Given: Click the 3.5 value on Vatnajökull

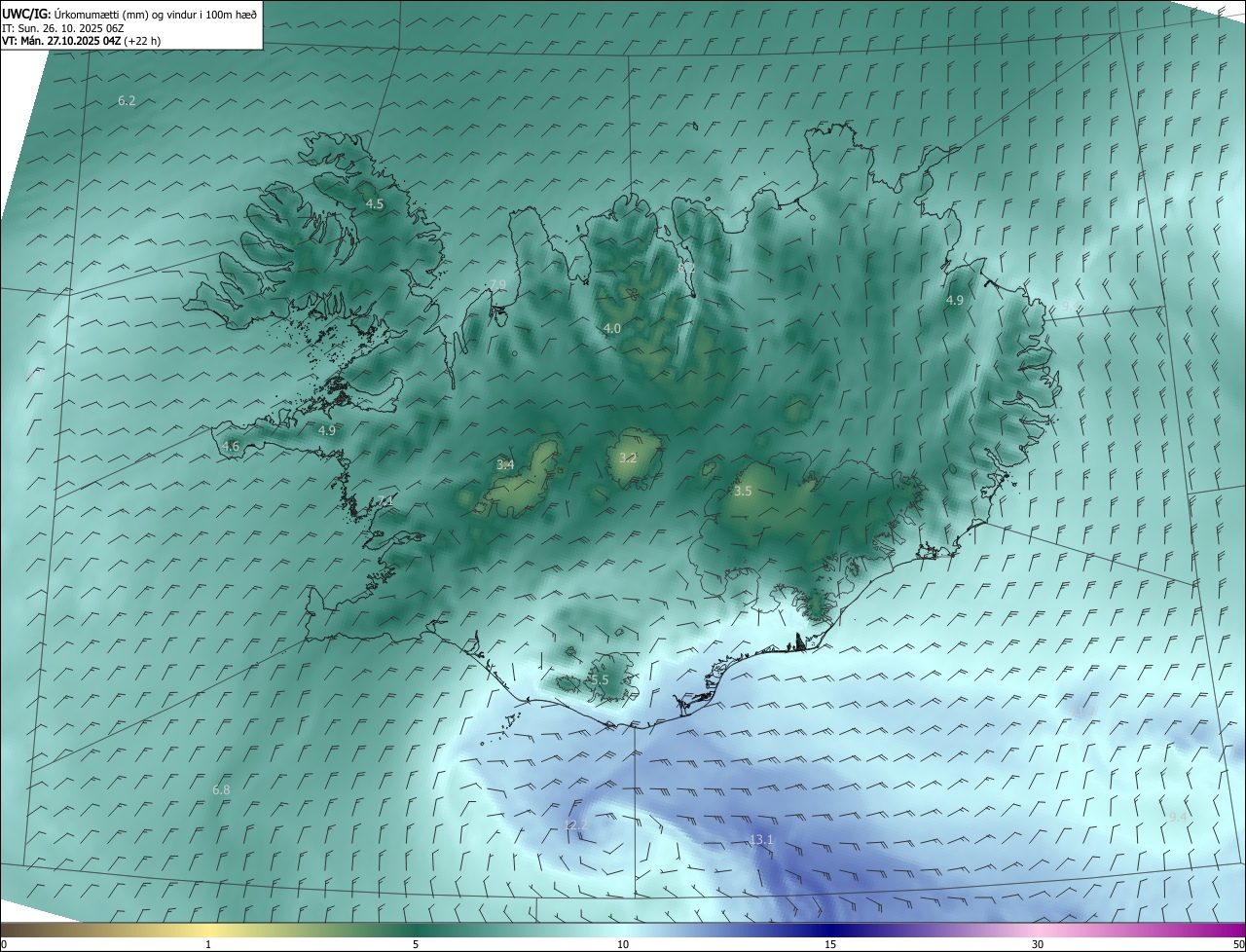Looking at the screenshot, I should [x=743, y=492].
